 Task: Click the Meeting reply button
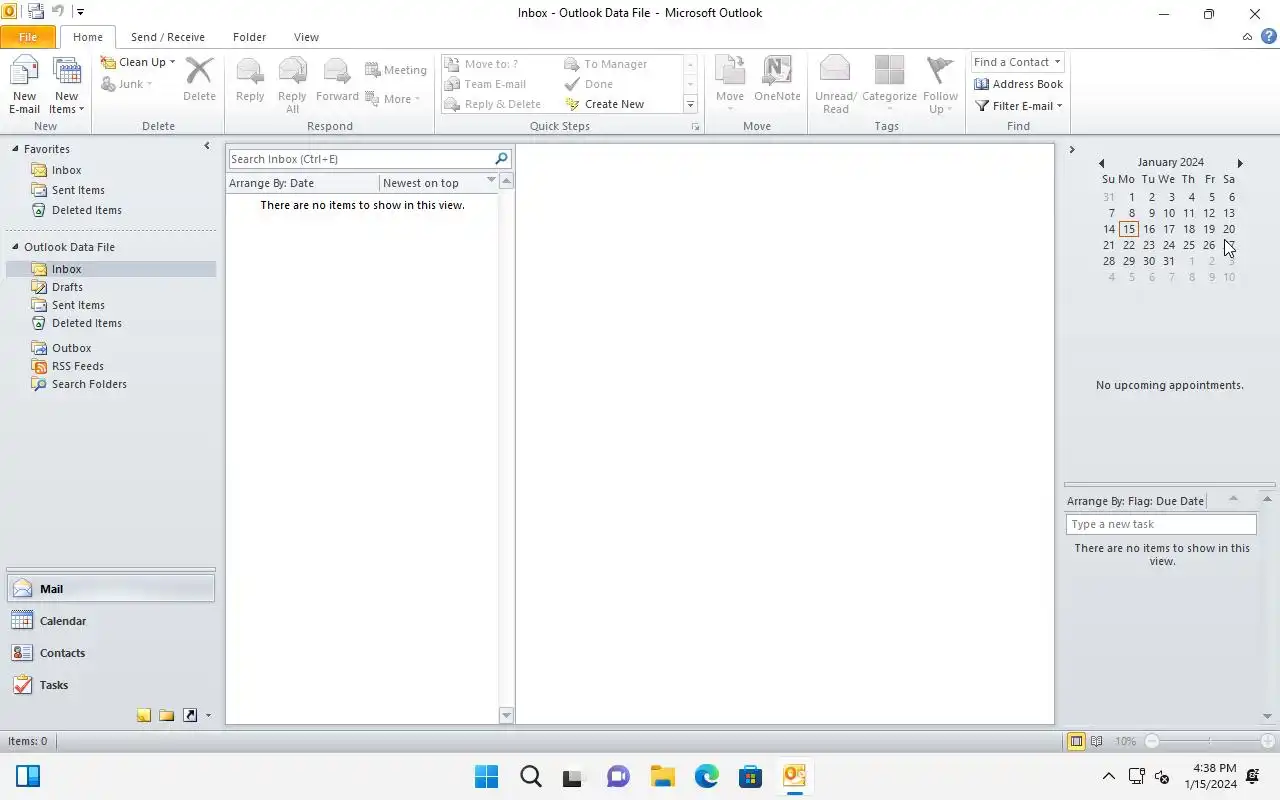396,70
